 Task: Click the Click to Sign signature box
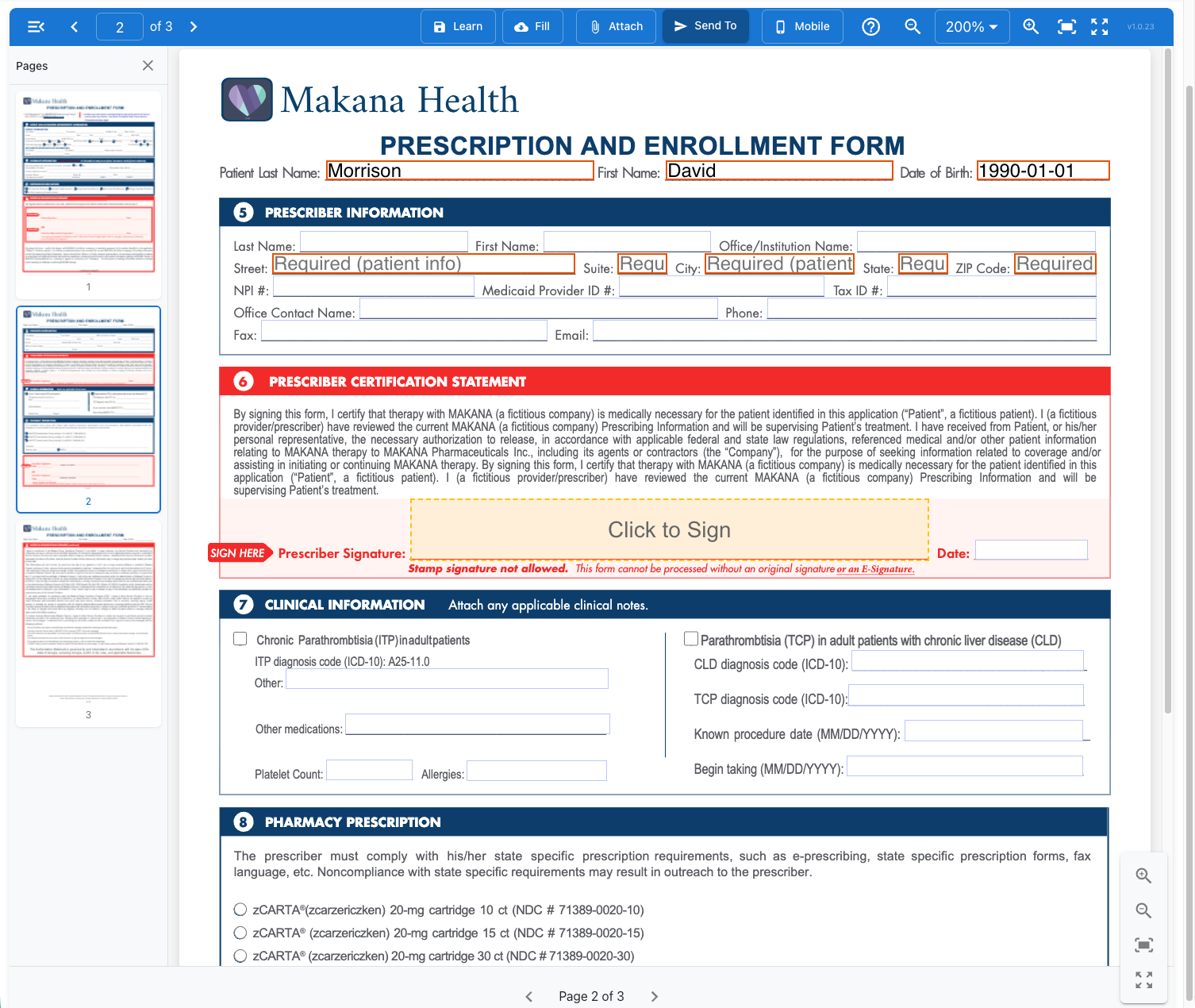(670, 529)
